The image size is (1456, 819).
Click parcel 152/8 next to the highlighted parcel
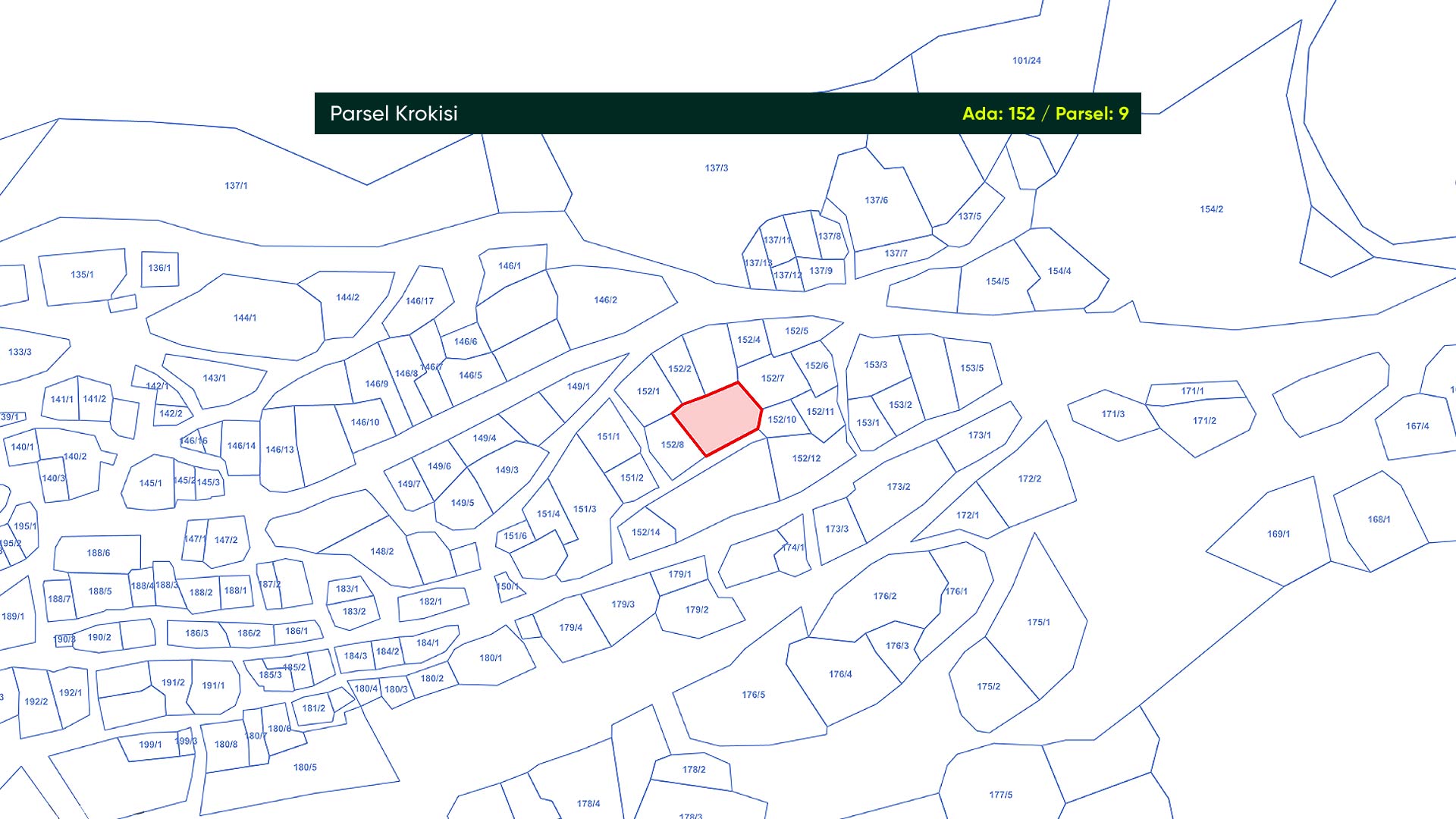point(672,445)
